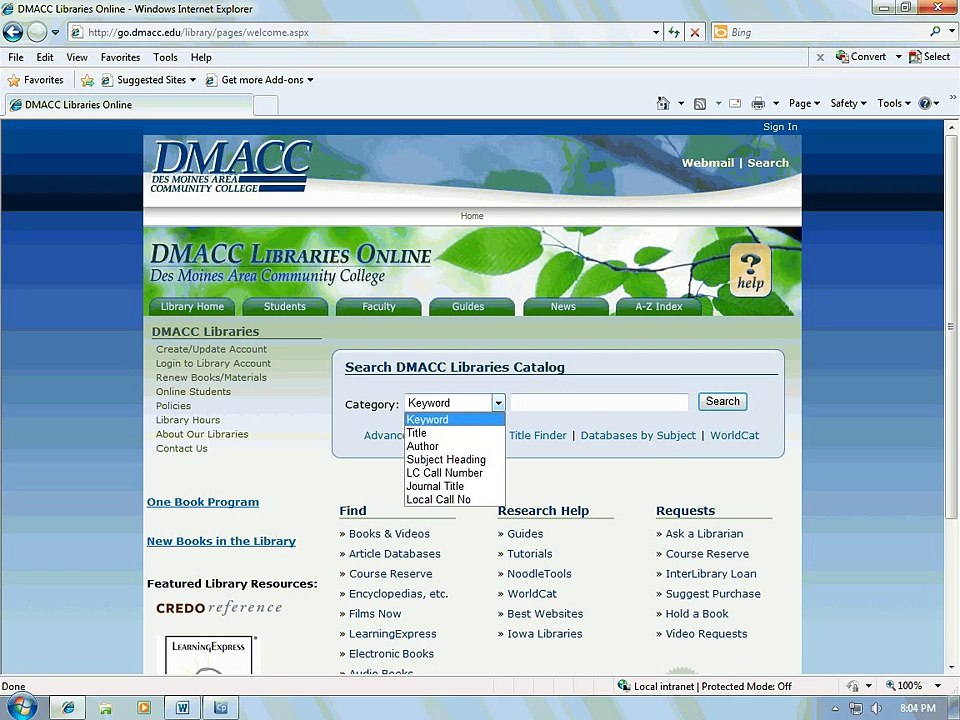Open the Tools command bar dropdown
The height and width of the screenshot is (720, 960).
(893, 103)
